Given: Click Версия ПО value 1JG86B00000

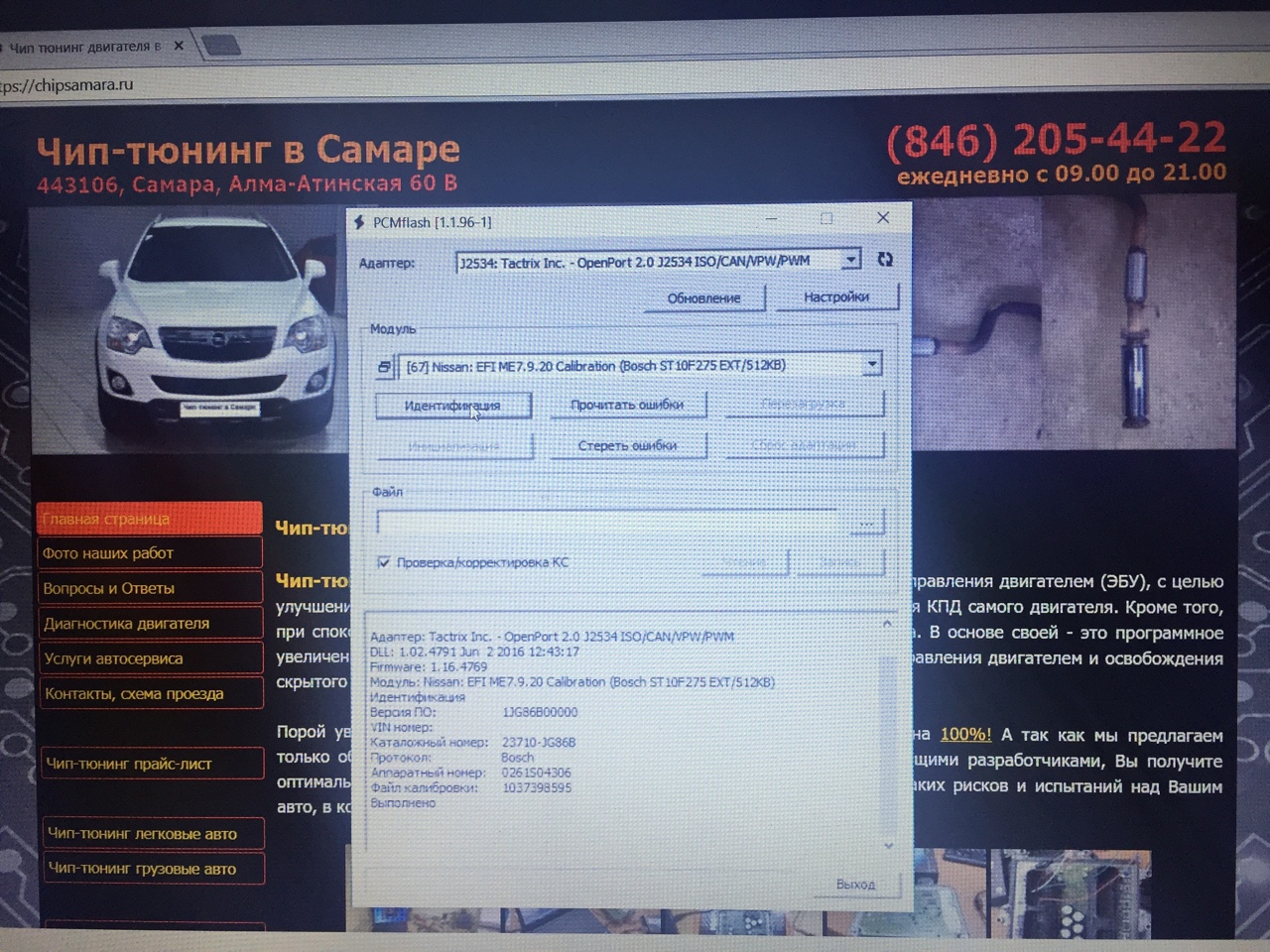Looking at the screenshot, I should tap(540, 712).
